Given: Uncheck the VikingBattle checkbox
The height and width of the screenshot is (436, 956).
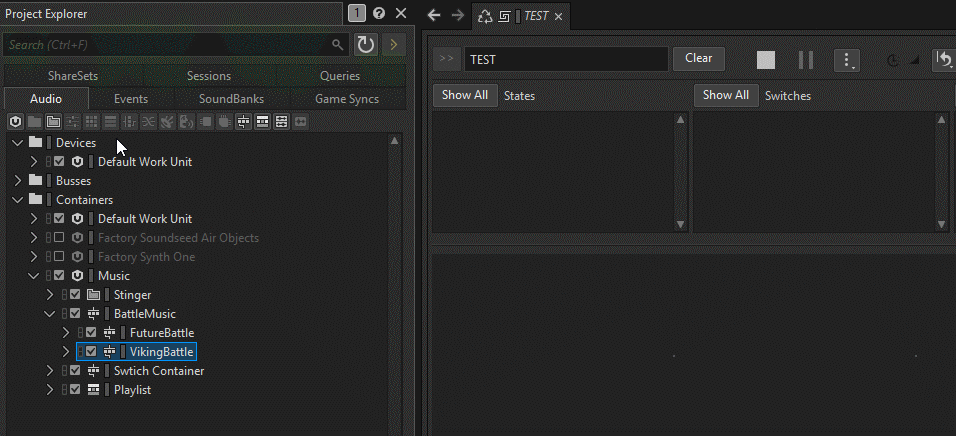Looking at the screenshot, I should pyautogui.click(x=91, y=352).
